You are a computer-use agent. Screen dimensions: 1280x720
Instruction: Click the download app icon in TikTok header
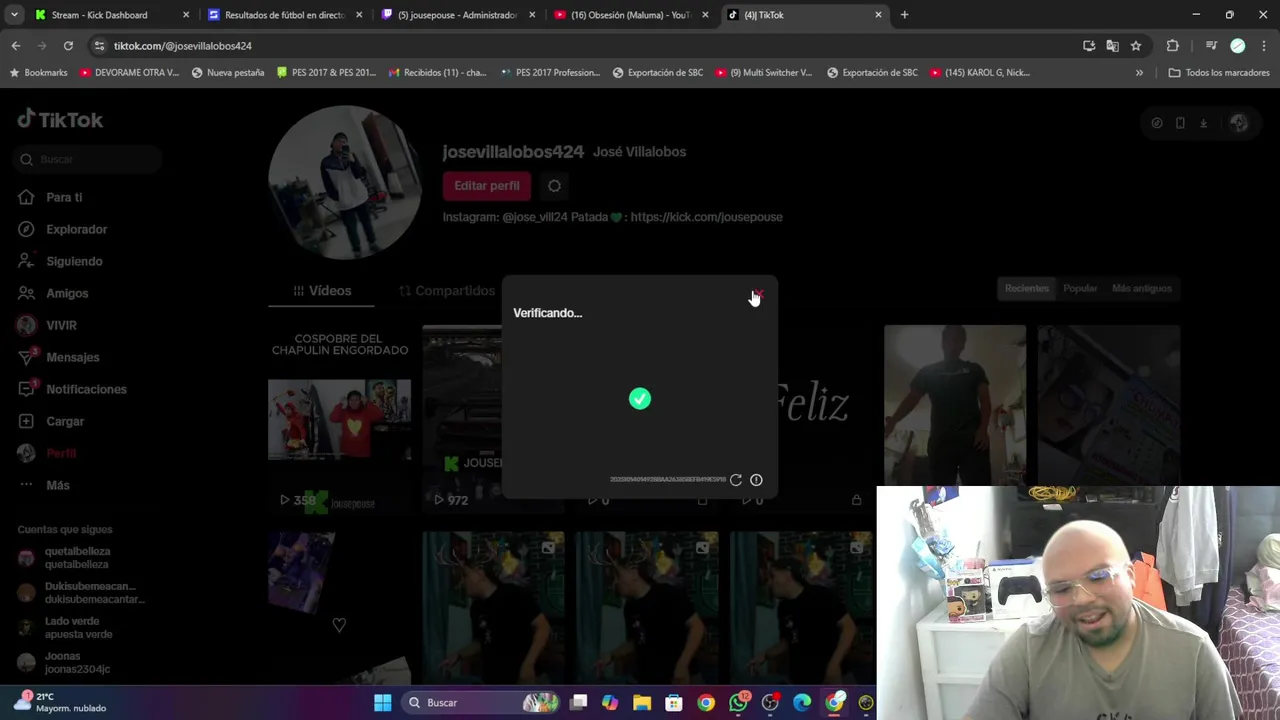(x=1204, y=123)
